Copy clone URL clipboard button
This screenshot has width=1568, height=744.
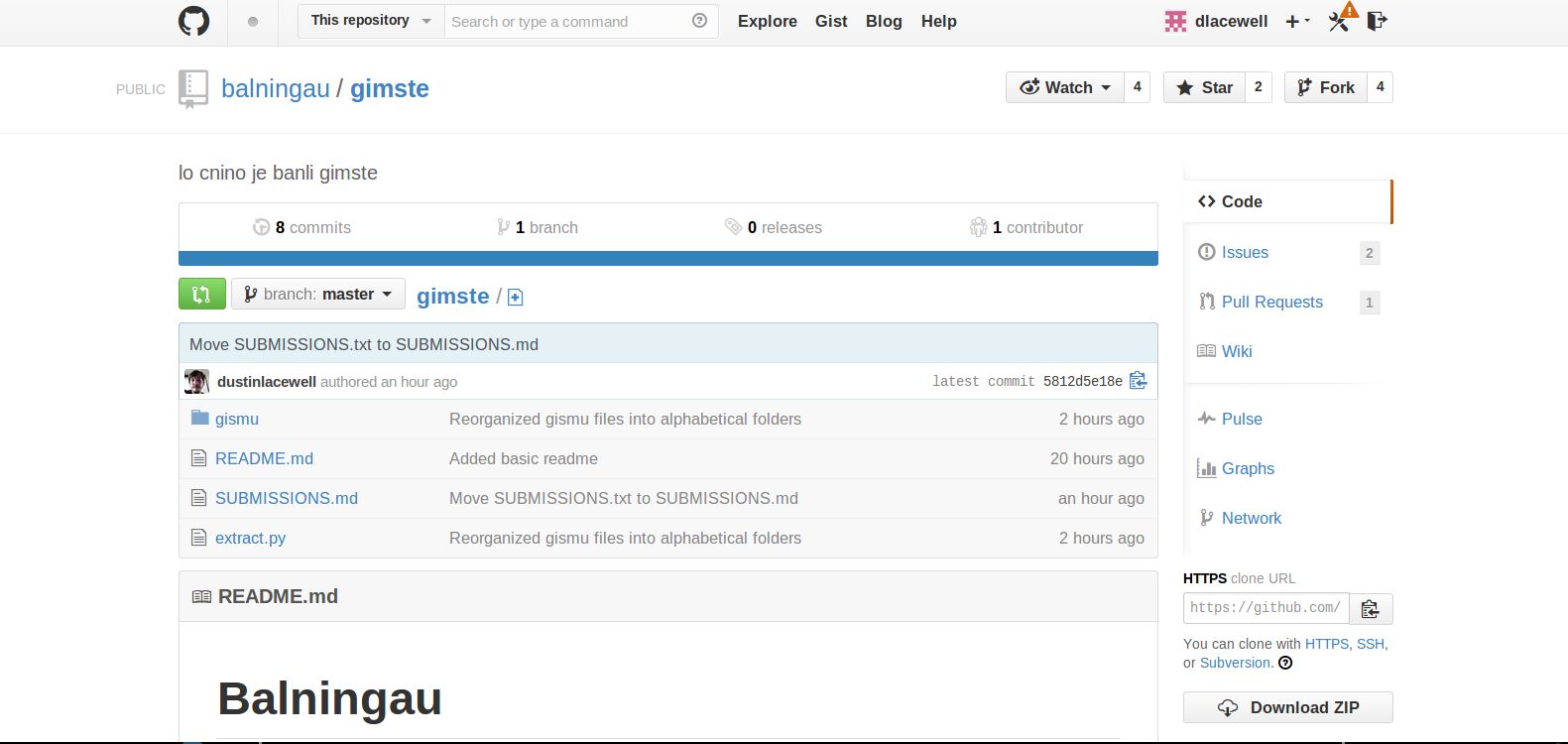[x=1371, y=609]
